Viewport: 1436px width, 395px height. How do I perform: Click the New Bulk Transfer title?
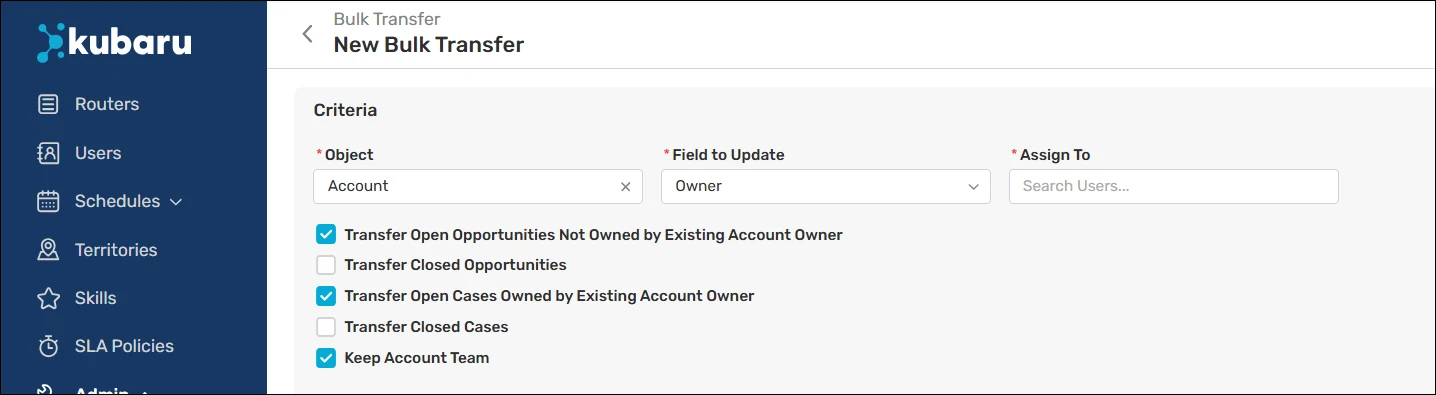[x=428, y=45]
